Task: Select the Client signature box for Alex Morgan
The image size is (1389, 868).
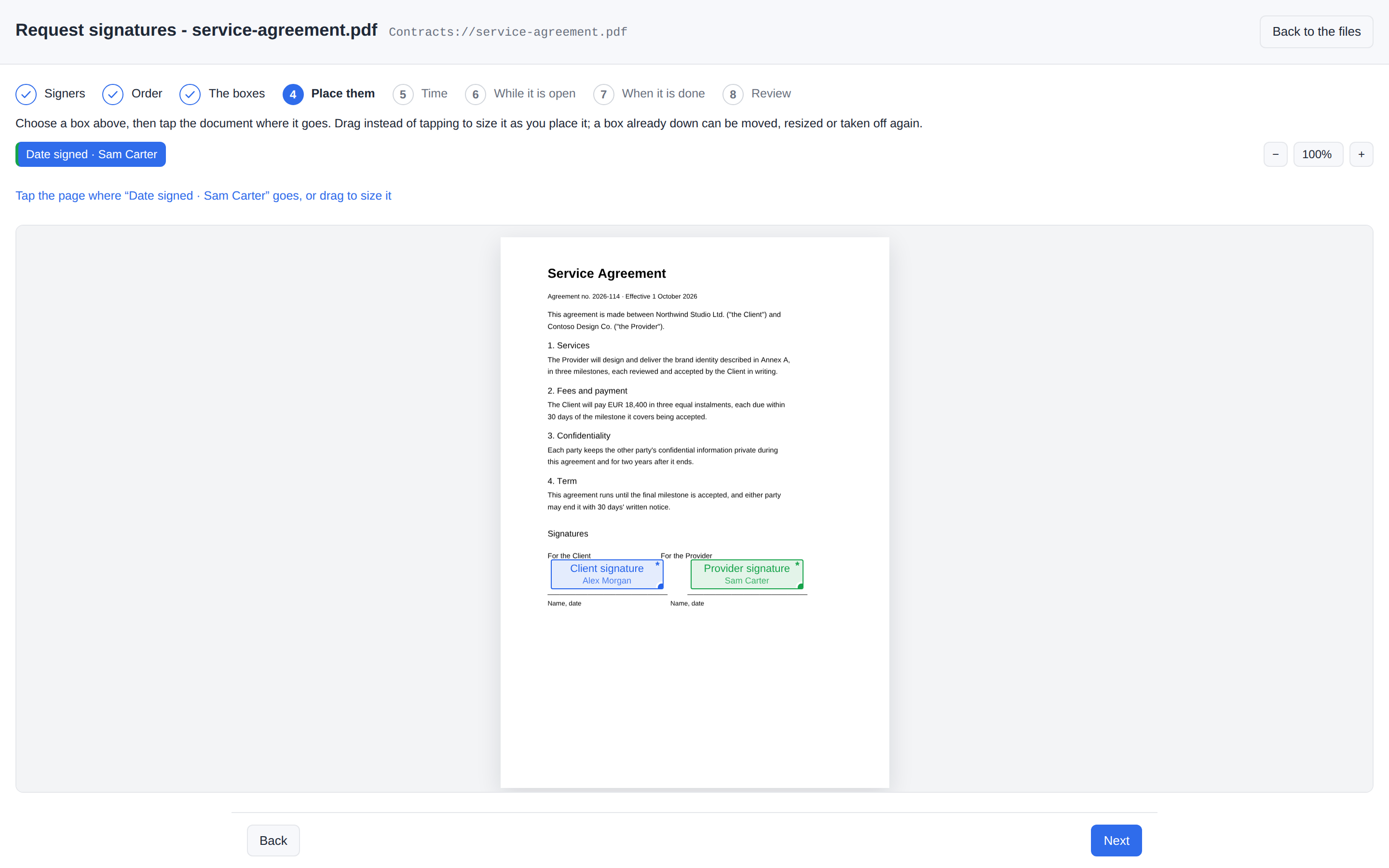Action: 607,574
